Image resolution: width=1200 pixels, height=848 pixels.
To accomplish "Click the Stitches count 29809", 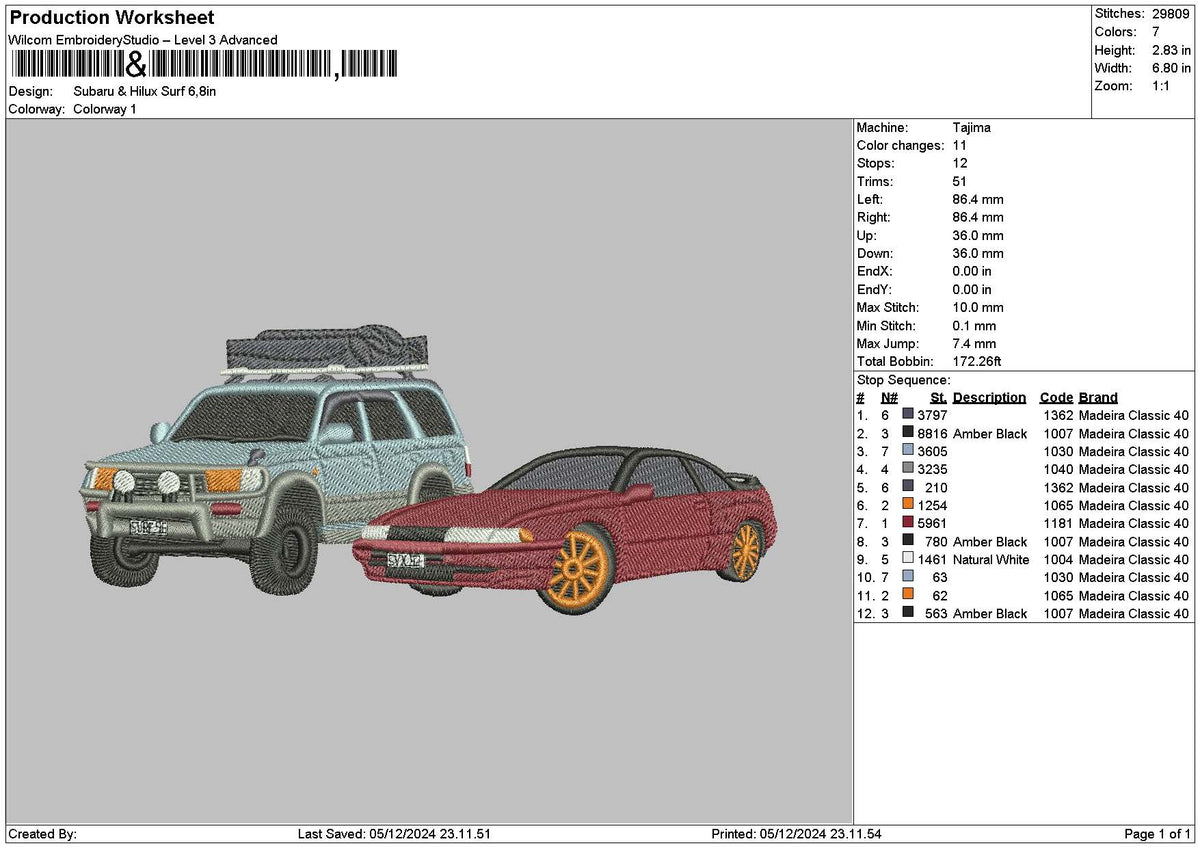I will coord(1171,14).
